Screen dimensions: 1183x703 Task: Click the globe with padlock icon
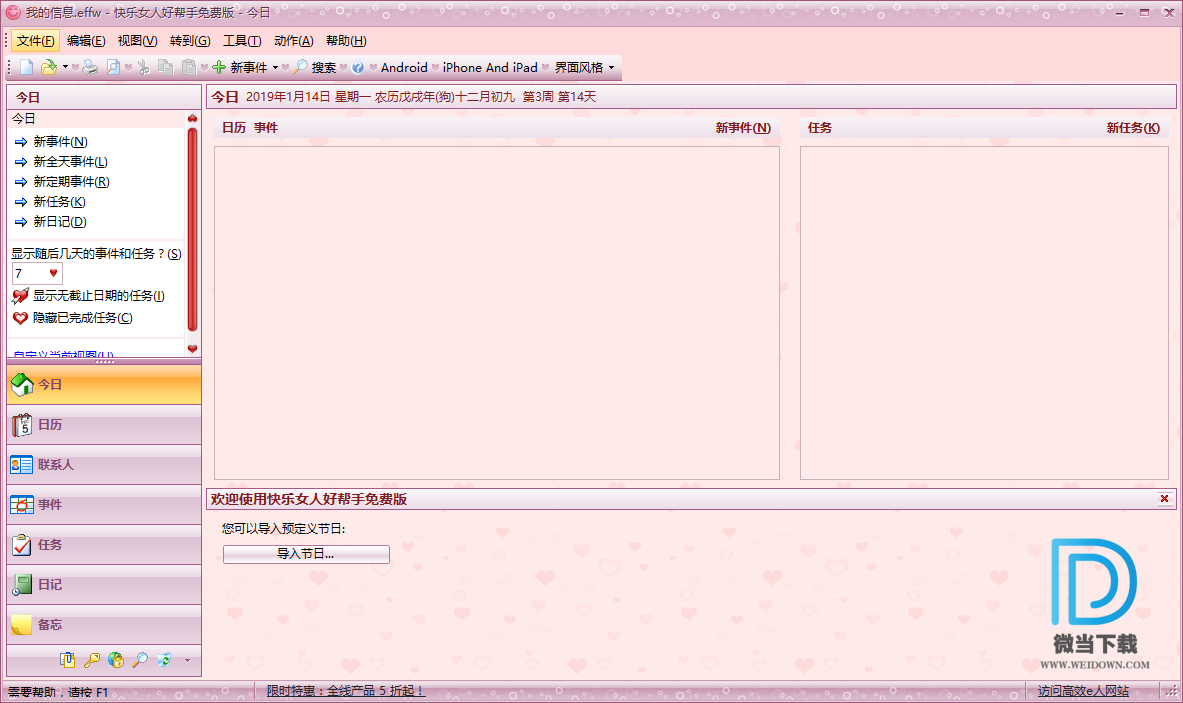(116, 660)
